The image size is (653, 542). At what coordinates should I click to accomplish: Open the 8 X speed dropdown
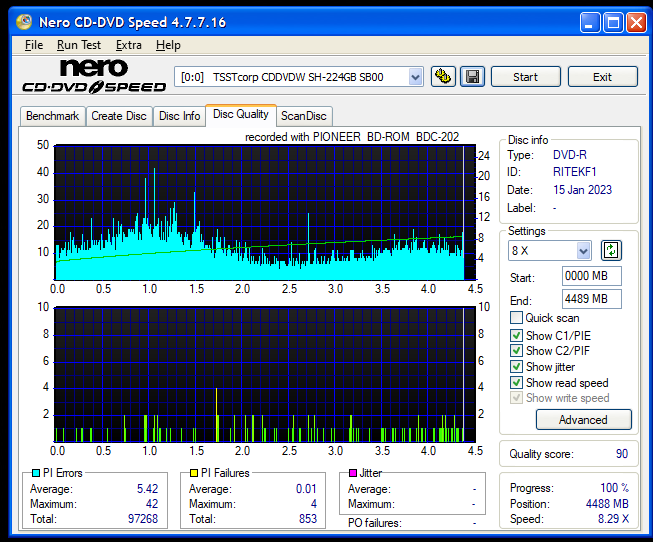[583, 251]
